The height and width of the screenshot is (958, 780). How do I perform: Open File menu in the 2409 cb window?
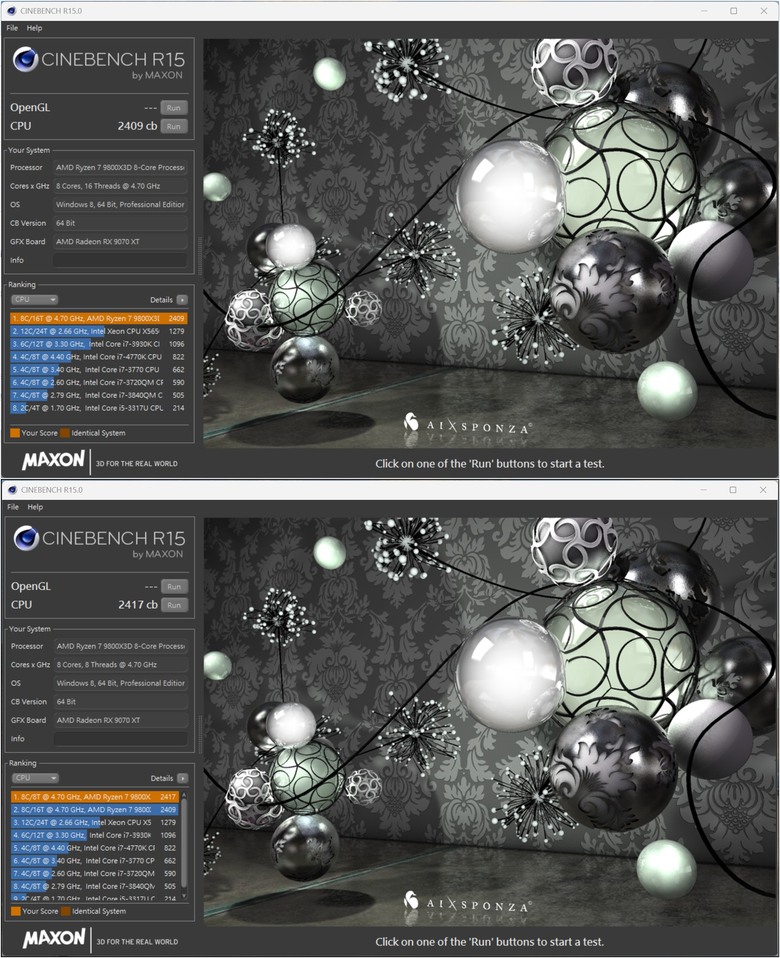(x=12, y=28)
